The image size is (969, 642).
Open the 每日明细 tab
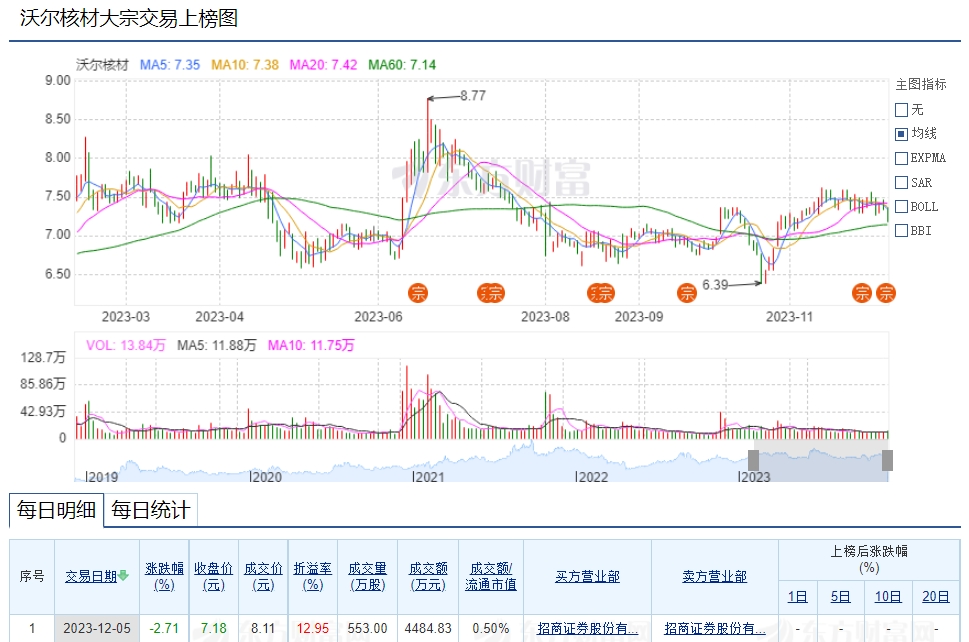coord(57,510)
